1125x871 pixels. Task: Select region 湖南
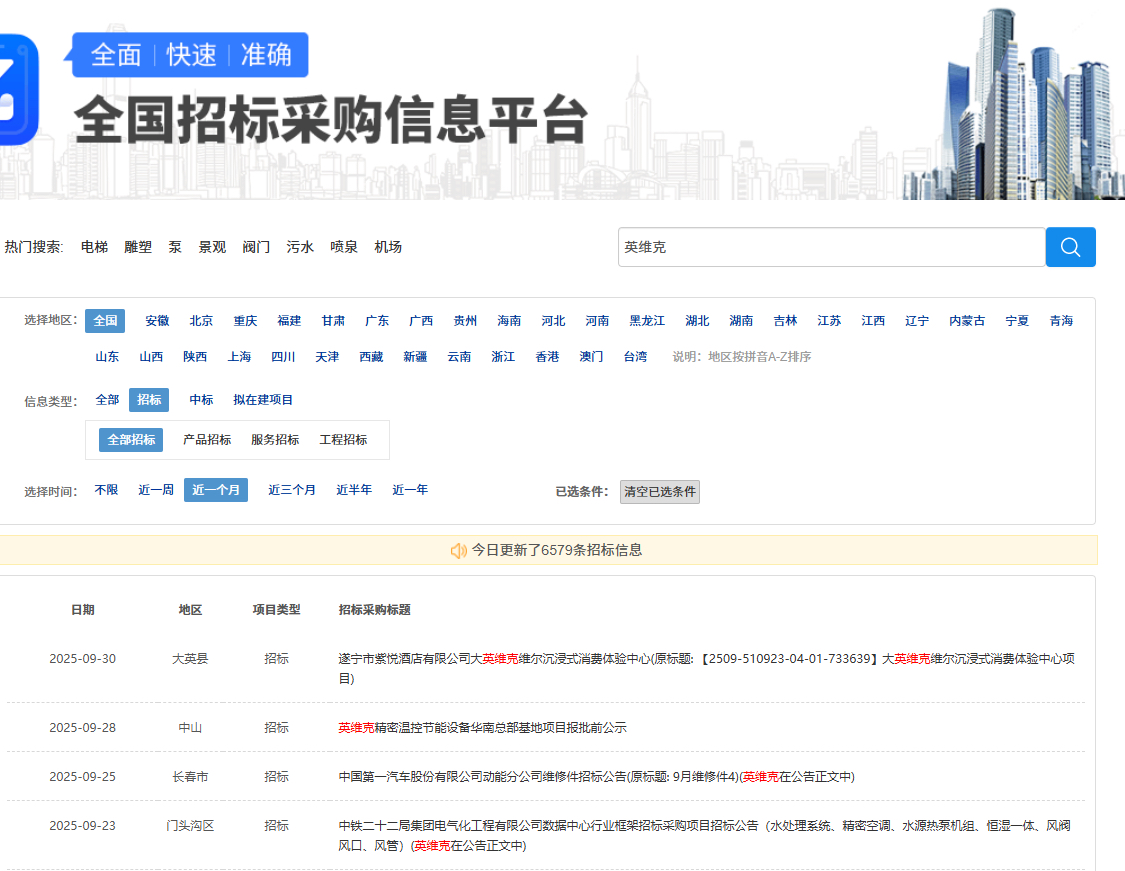tap(741, 321)
